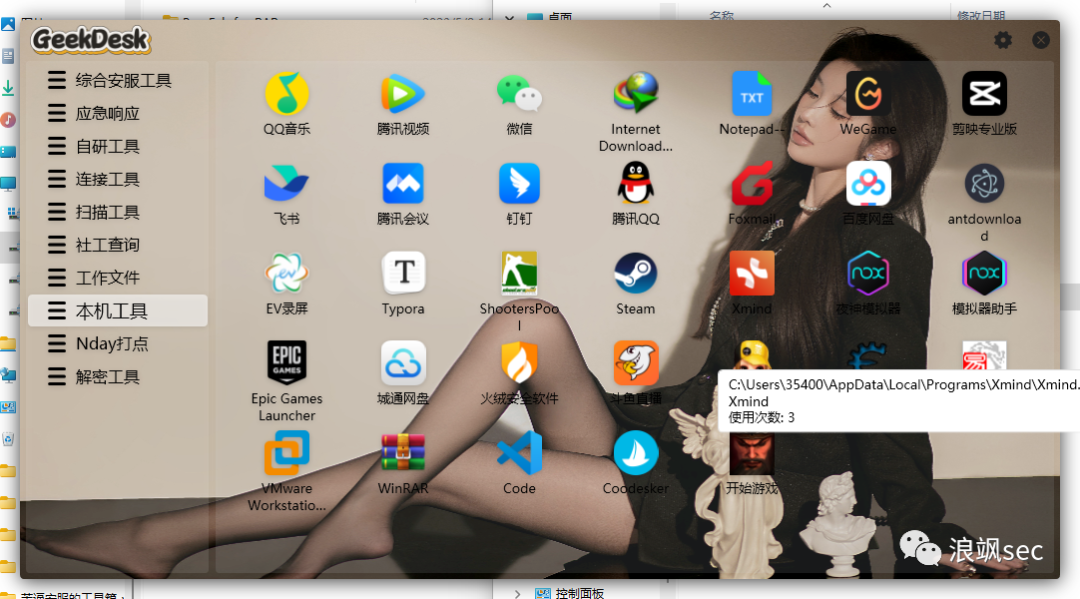Open the WinRAR archive icon

[403, 453]
